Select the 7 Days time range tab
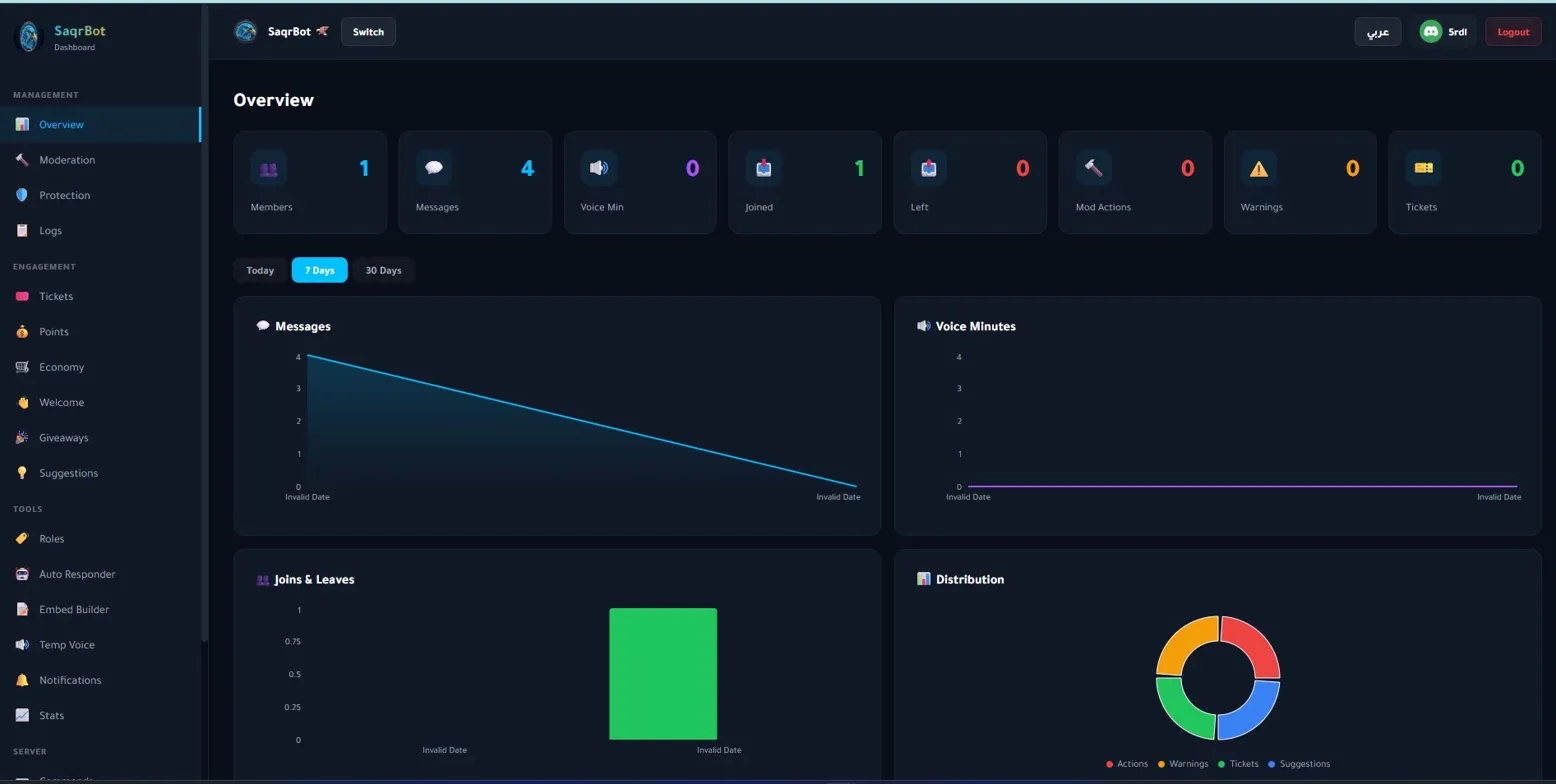Screen dimensions: 1556x784 [x=320, y=270]
